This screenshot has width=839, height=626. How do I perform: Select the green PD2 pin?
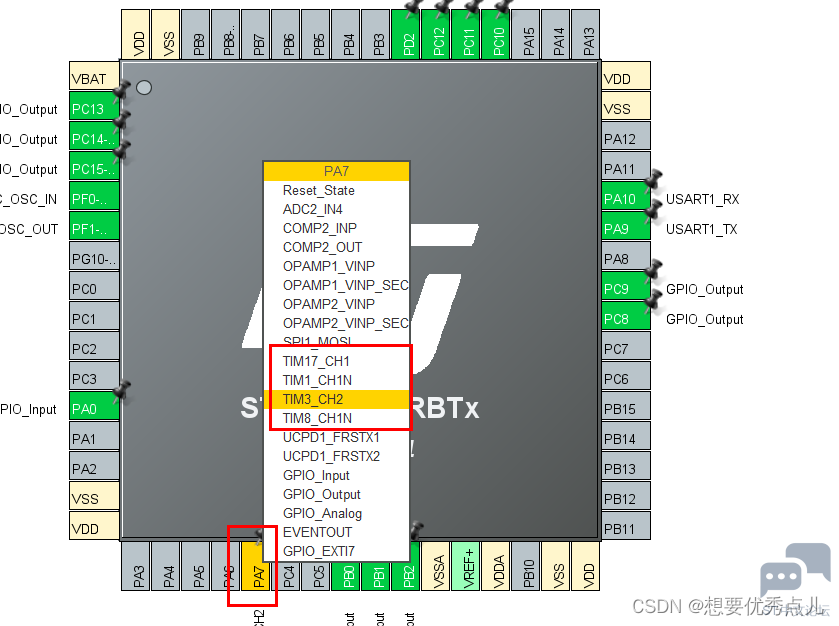(x=408, y=34)
